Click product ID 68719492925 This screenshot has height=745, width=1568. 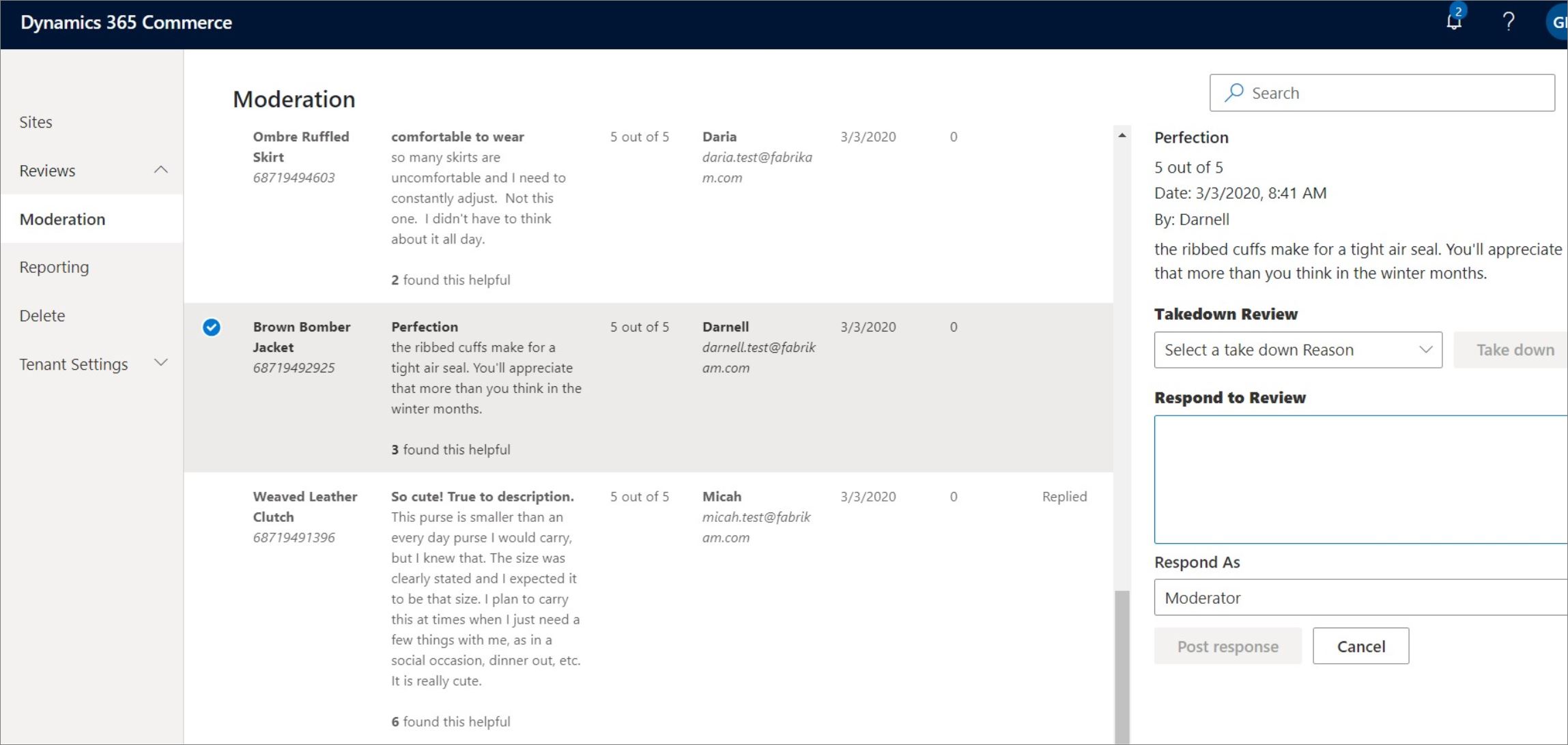tap(294, 368)
